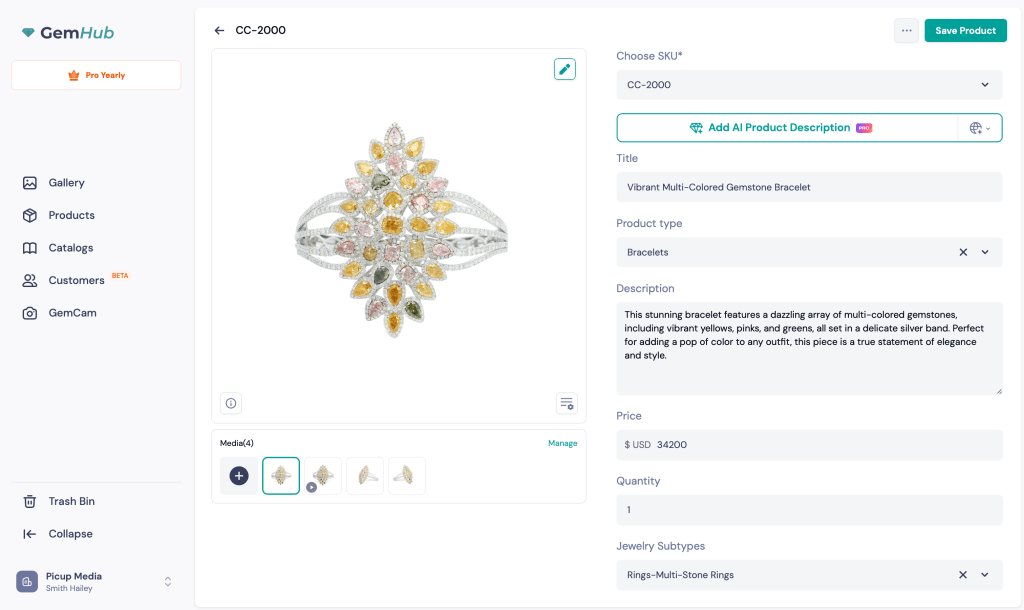This screenshot has width=1024, height=610.
Task: Click Save Product
Action: pos(965,30)
